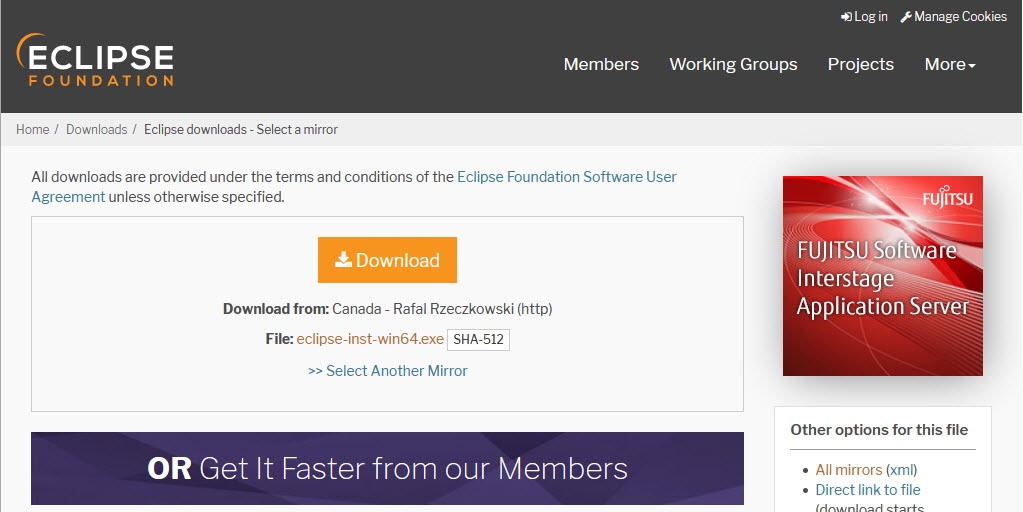
Task: Click the eclipse-inst-win64.exe file link
Action: [x=370, y=339]
